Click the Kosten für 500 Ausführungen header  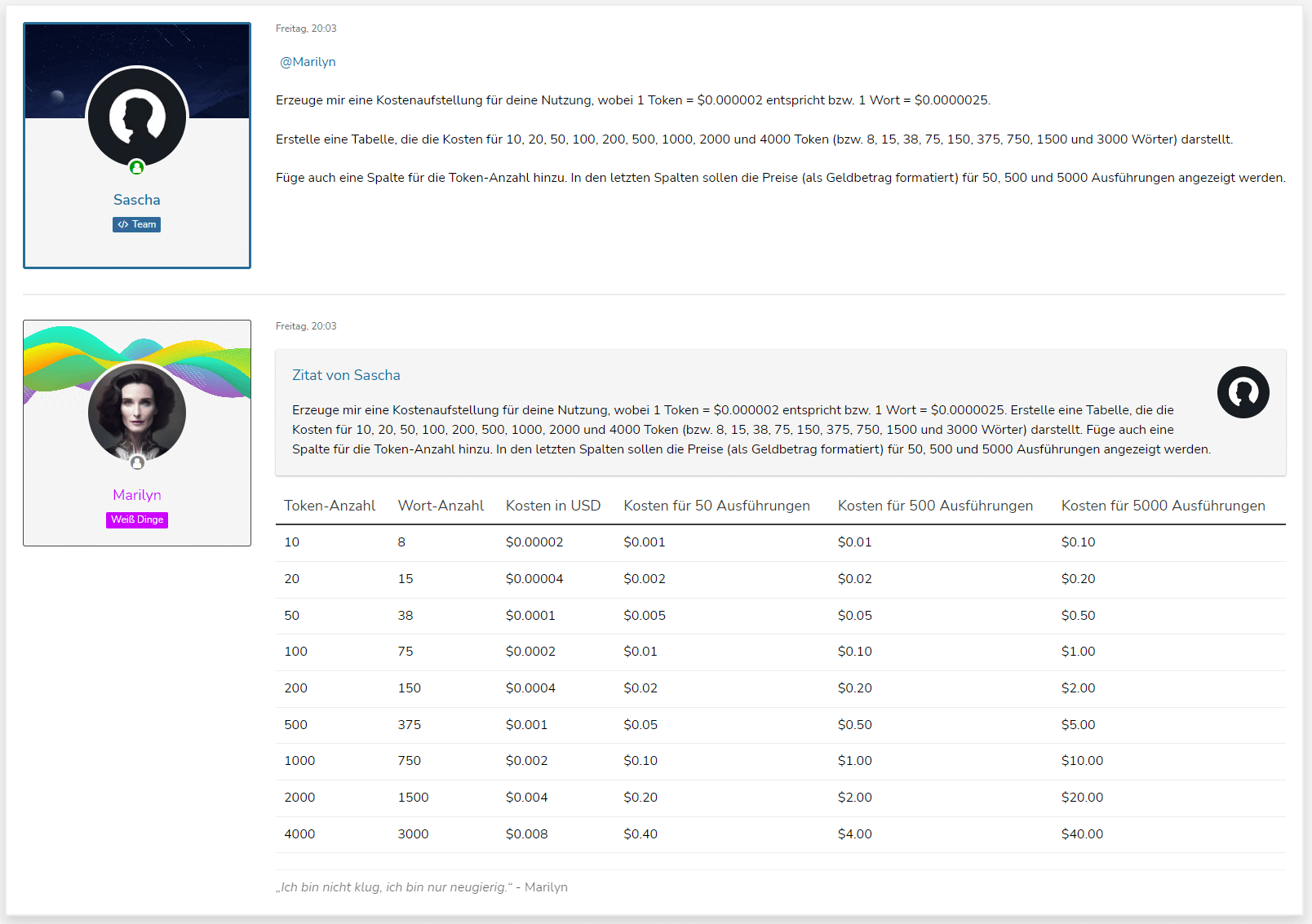tap(935, 506)
